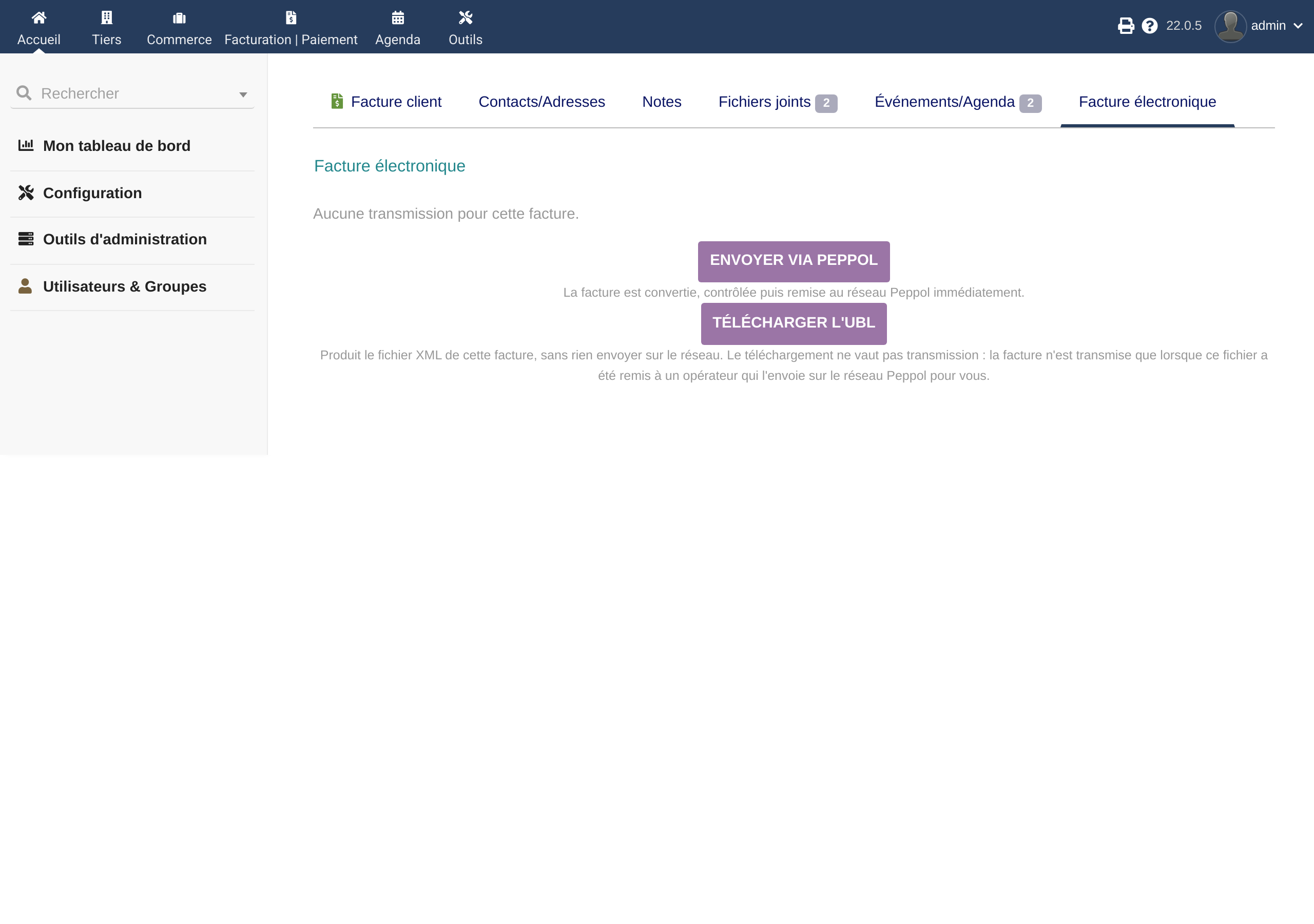1314x924 pixels.
Task: Click the Utilisateurs & Groupes person icon
Action: tap(25, 286)
